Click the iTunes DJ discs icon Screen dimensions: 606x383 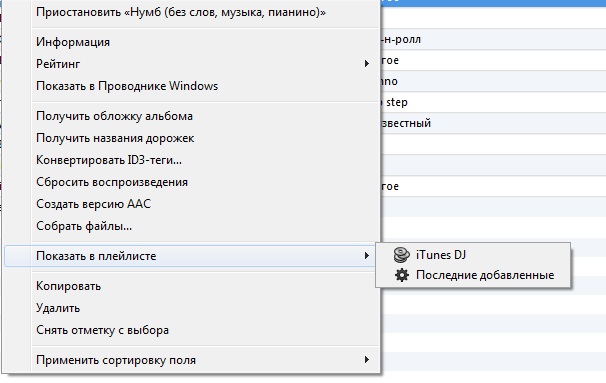[402, 255]
